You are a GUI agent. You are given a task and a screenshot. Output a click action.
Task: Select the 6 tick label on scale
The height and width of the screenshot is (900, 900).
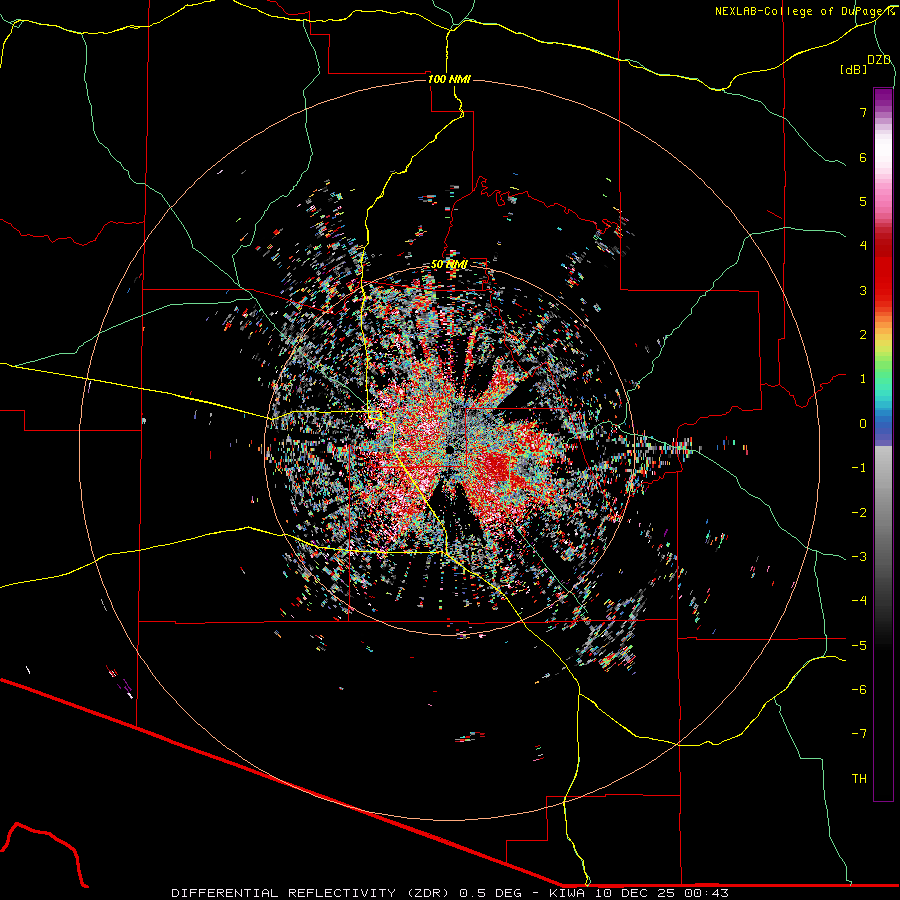(863, 157)
